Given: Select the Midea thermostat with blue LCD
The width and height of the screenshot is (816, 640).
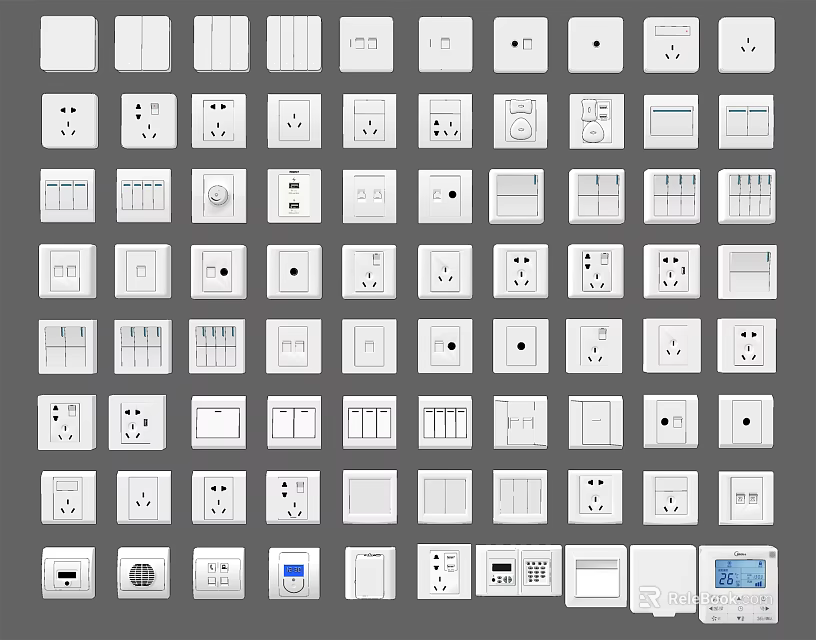Looking at the screenshot, I should click(x=738, y=584).
